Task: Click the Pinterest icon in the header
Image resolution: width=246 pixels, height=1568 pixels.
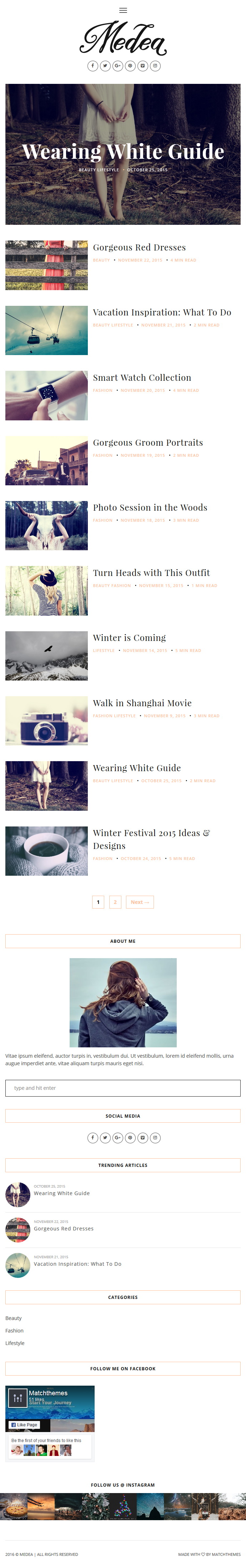Action: (130, 66)
